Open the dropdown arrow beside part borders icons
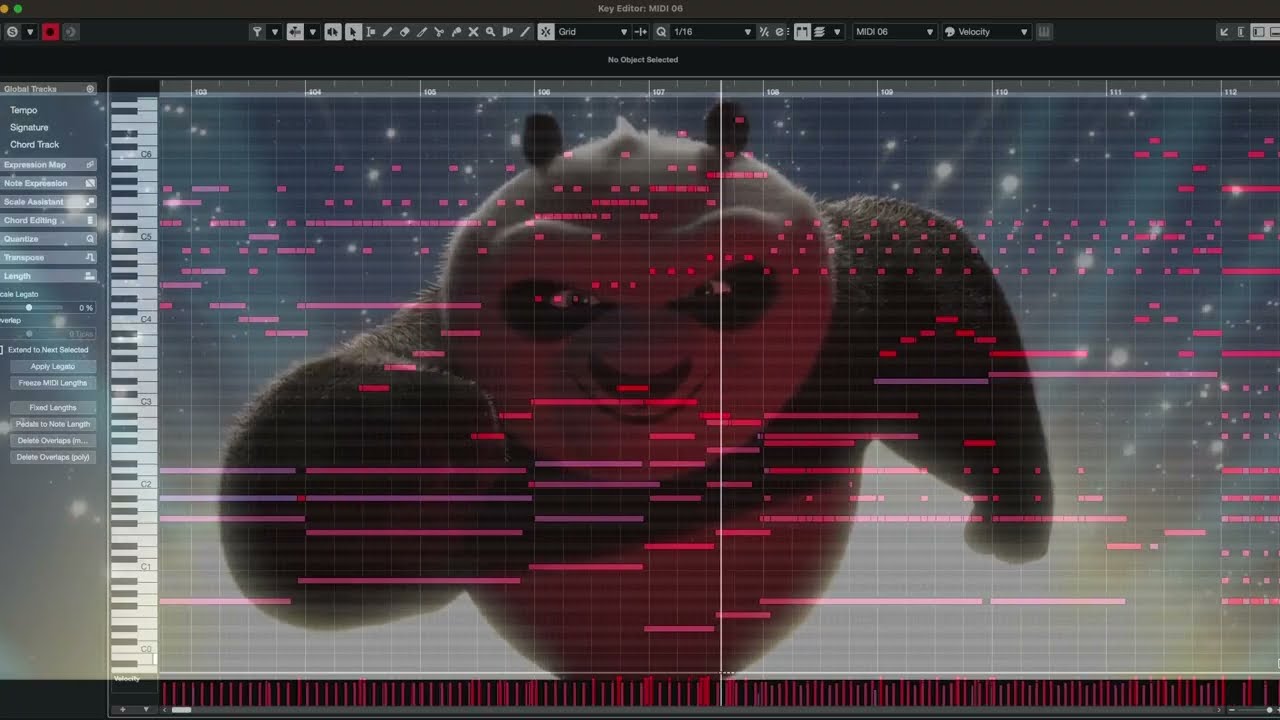 837,32
